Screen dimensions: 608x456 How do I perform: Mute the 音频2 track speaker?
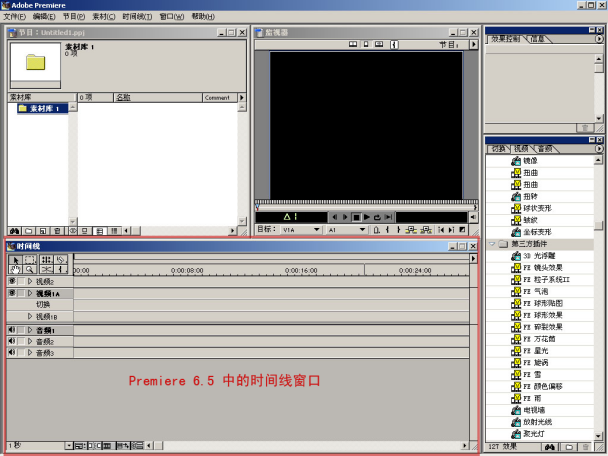point(12,341)
